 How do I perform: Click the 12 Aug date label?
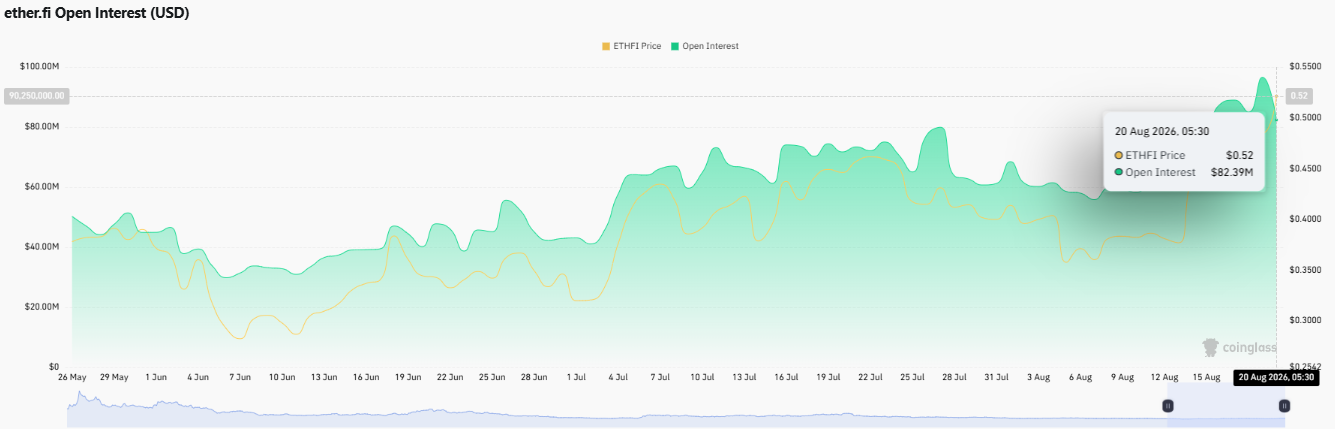[1163, 377]
